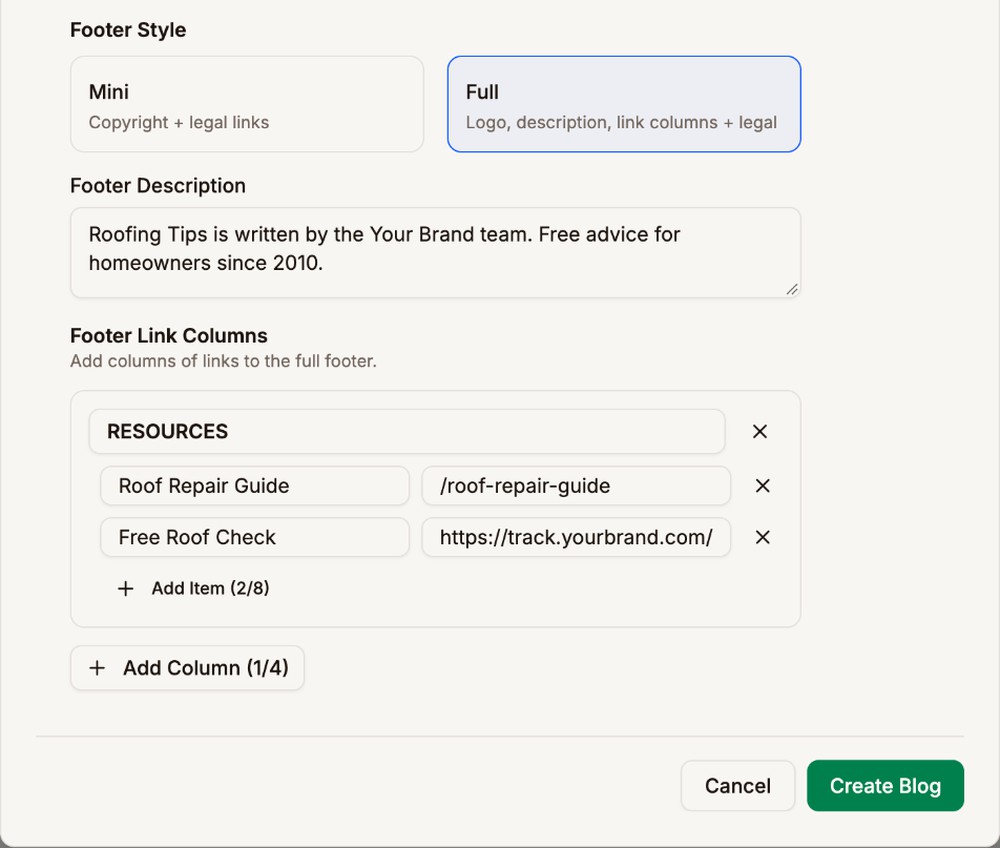This screenshot has width=1000, height=848.
Task: Edit the RESOURCES column title field
Action: (407, 432)
